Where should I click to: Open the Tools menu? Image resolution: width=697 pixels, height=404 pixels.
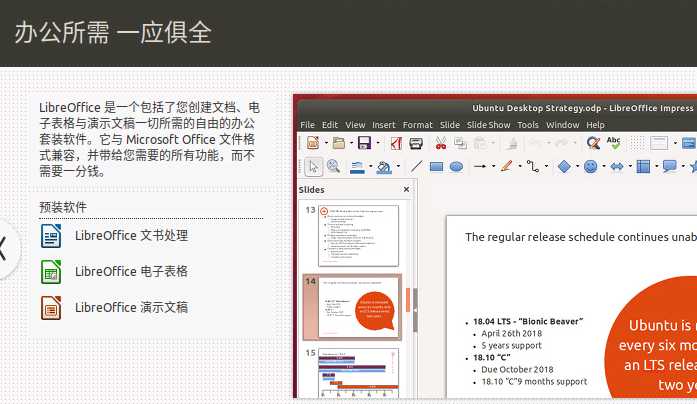point(528,125)
